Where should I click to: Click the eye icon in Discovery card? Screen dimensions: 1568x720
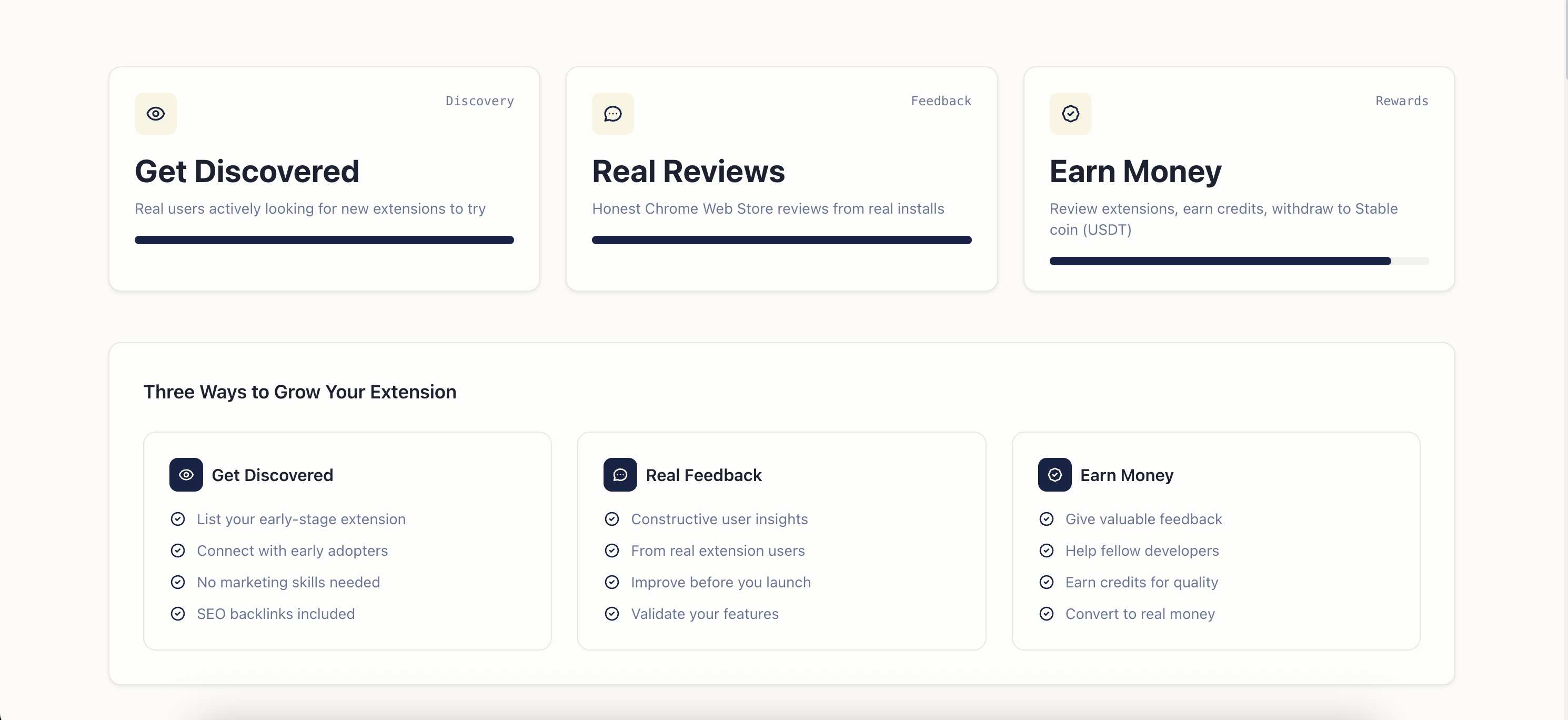pyautogui.click(x=156, y=114)
